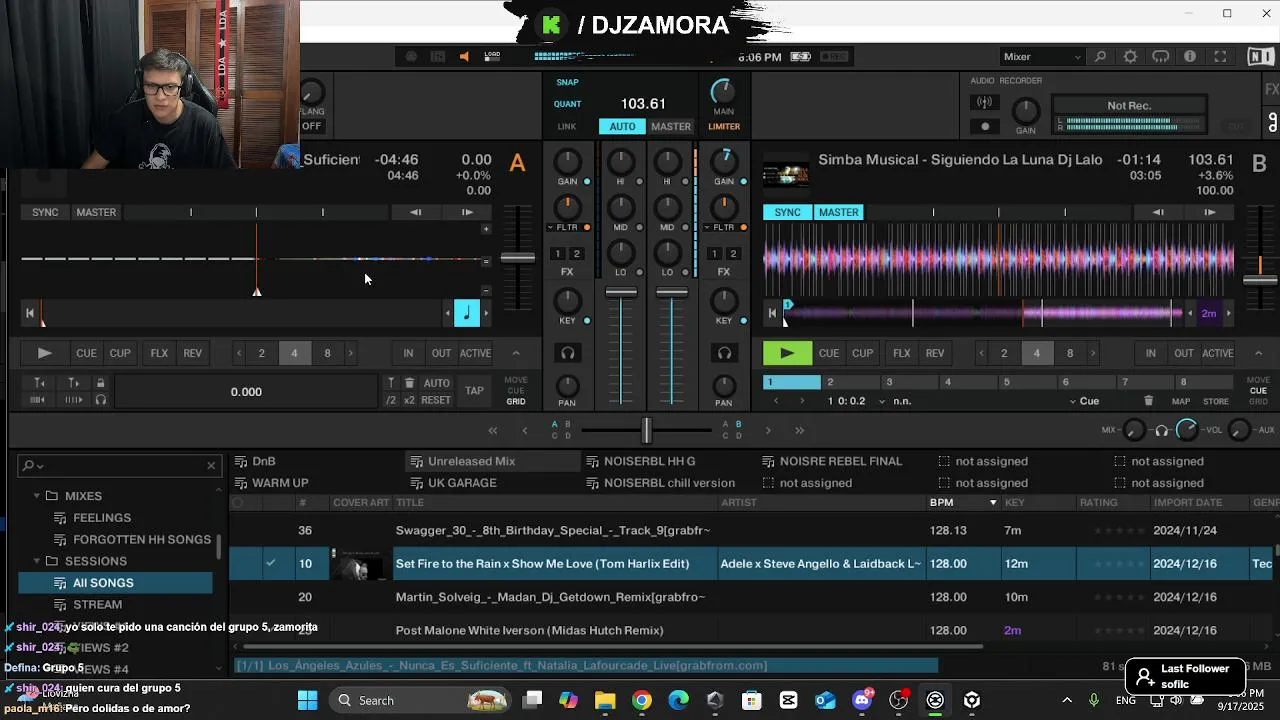Click TAP tempo button on deck A
The height and width of the screenshot is (720, 1280).
click(474, 391)
